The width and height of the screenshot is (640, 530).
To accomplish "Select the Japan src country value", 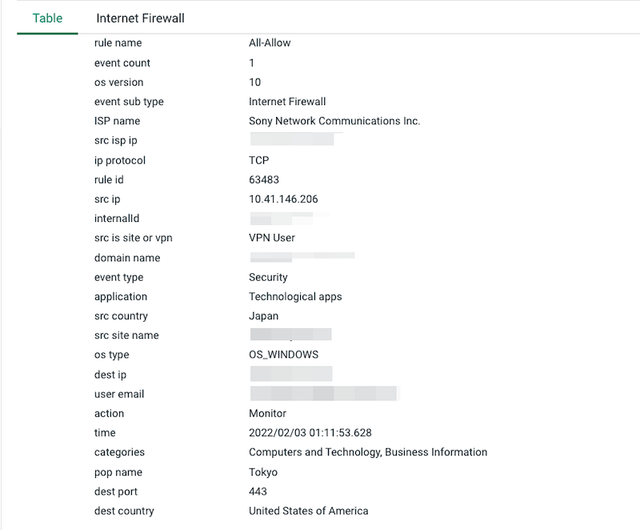I will pos(263,316).
